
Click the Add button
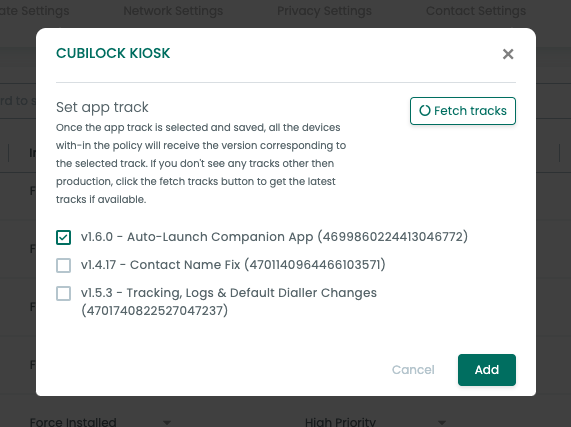coord(487,370)
